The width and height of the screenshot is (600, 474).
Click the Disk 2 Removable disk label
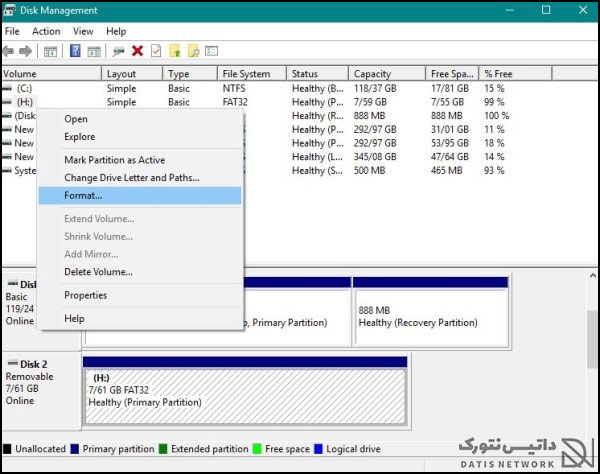[x=41, y=391]
